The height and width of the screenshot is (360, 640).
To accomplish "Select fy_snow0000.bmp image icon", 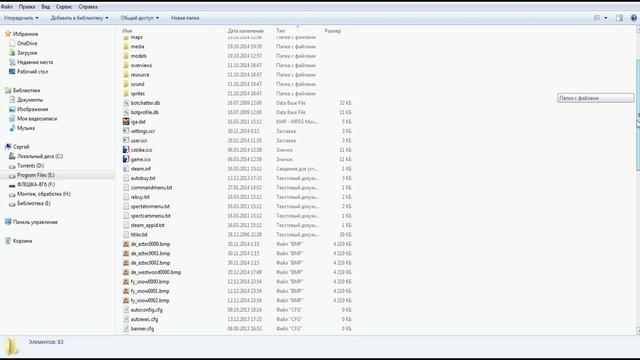I will (x=126, y=282).
